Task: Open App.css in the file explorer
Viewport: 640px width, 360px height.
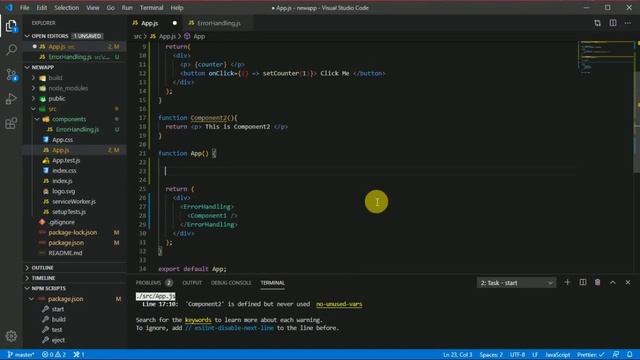Action: tap(62, 140)
